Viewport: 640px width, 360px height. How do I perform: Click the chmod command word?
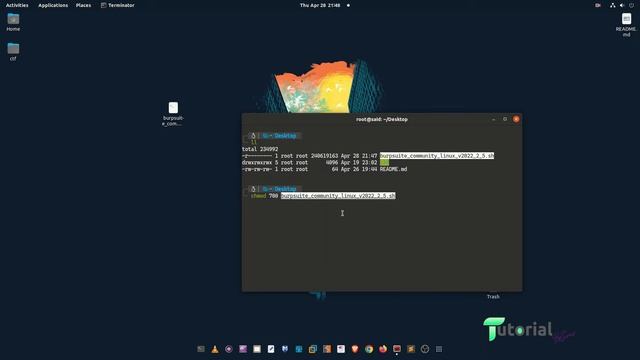click(258, 196)
